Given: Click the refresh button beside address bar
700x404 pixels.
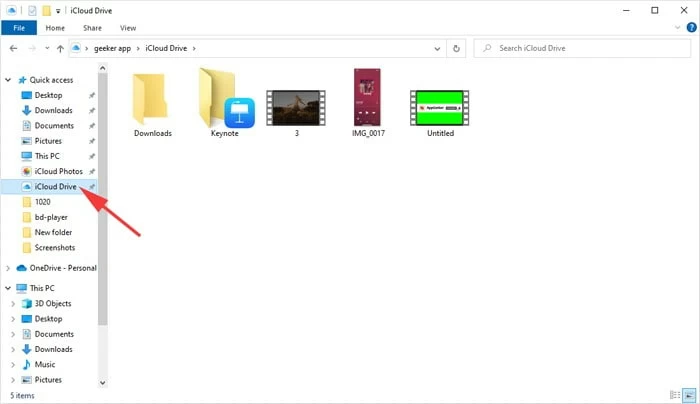Looking at the screenshot, I should point(456,48).
